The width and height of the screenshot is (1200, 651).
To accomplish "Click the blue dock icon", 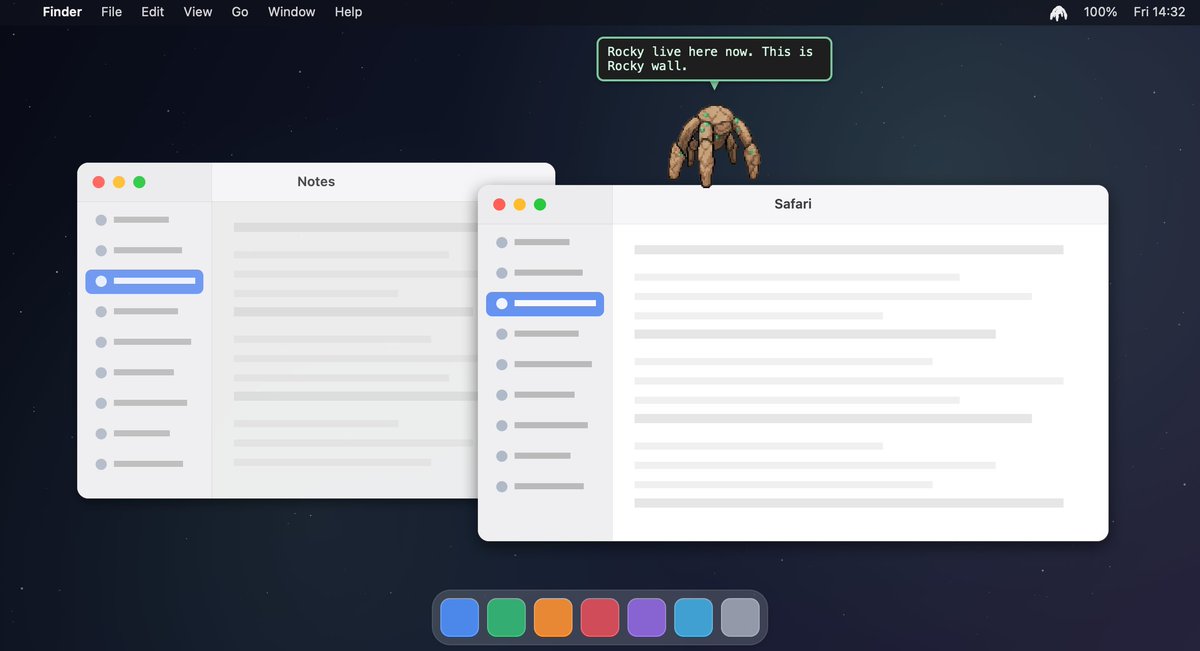I will (x=459, y=617).
